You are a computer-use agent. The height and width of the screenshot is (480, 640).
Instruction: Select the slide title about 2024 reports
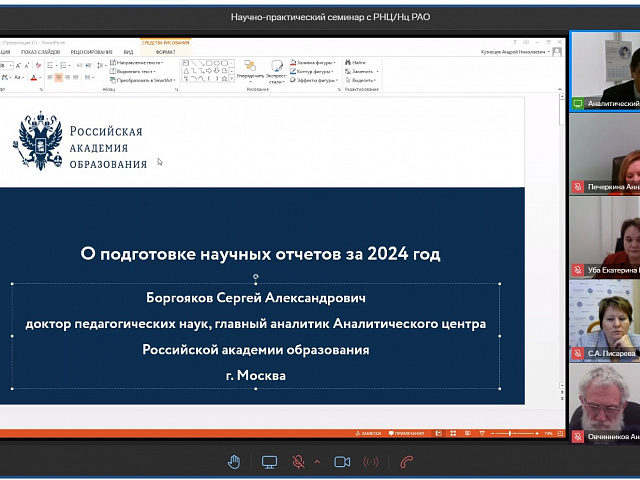coord(260,254)
